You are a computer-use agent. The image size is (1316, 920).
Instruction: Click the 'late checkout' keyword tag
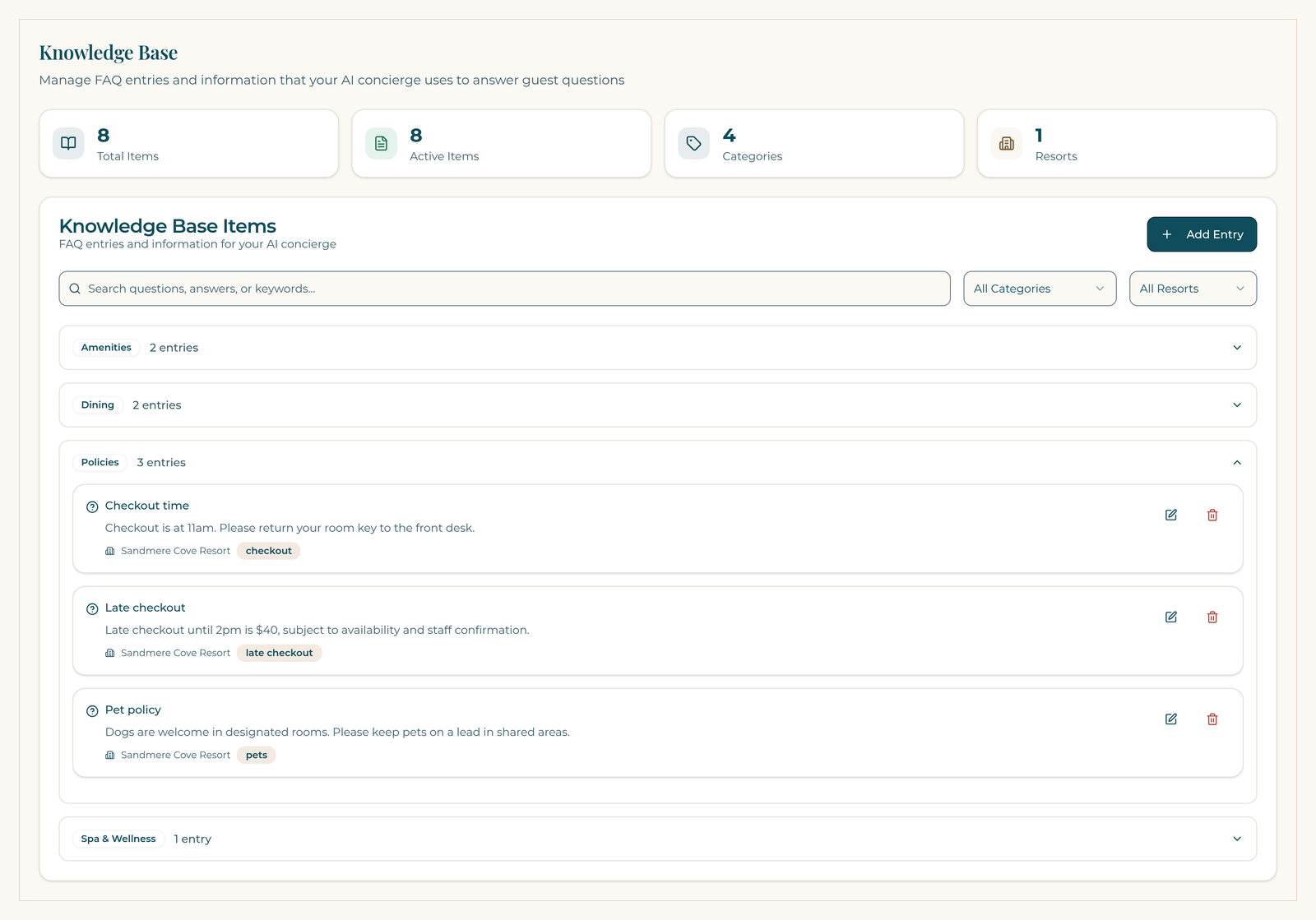pyautogui.click(x=279, y=653)
